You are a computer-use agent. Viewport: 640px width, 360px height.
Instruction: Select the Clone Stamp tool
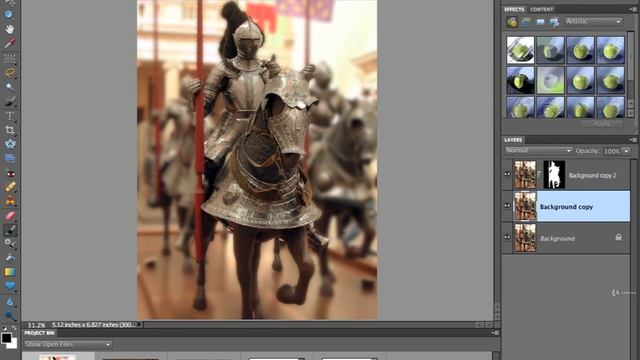point(9,201)
